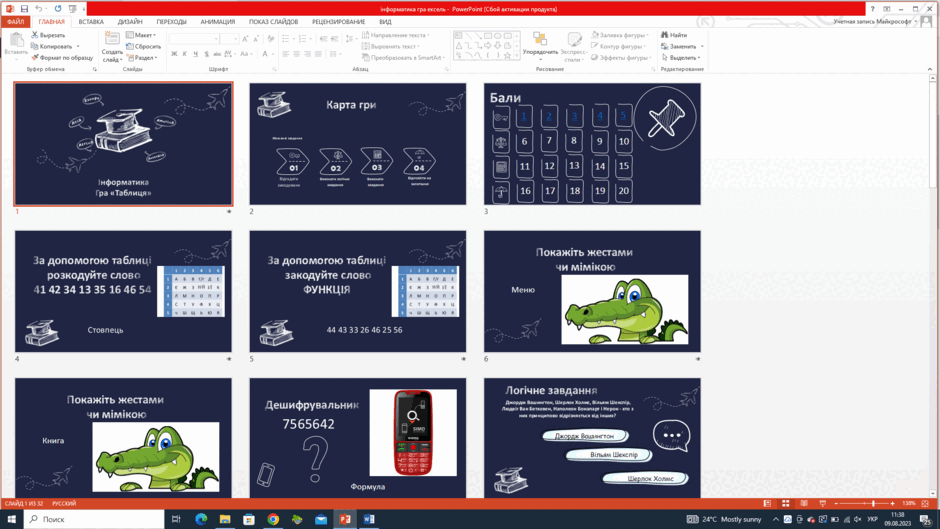The image size is (940, 529).
Task: Toggle bulleted list
Action: coord(286,38)
